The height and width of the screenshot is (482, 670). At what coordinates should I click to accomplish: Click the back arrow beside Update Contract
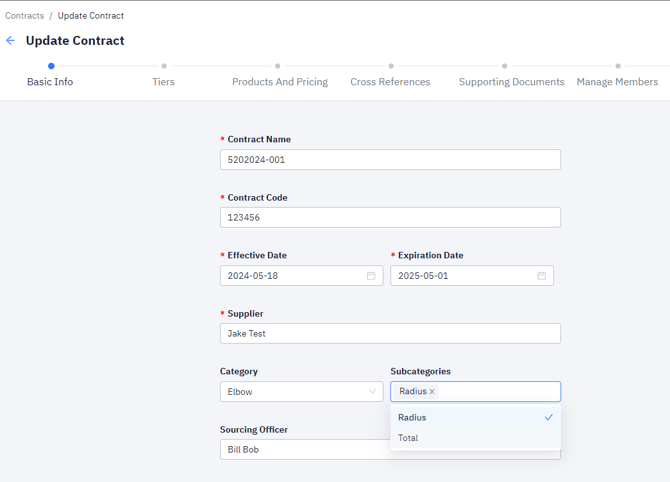[x=11, y=41]
